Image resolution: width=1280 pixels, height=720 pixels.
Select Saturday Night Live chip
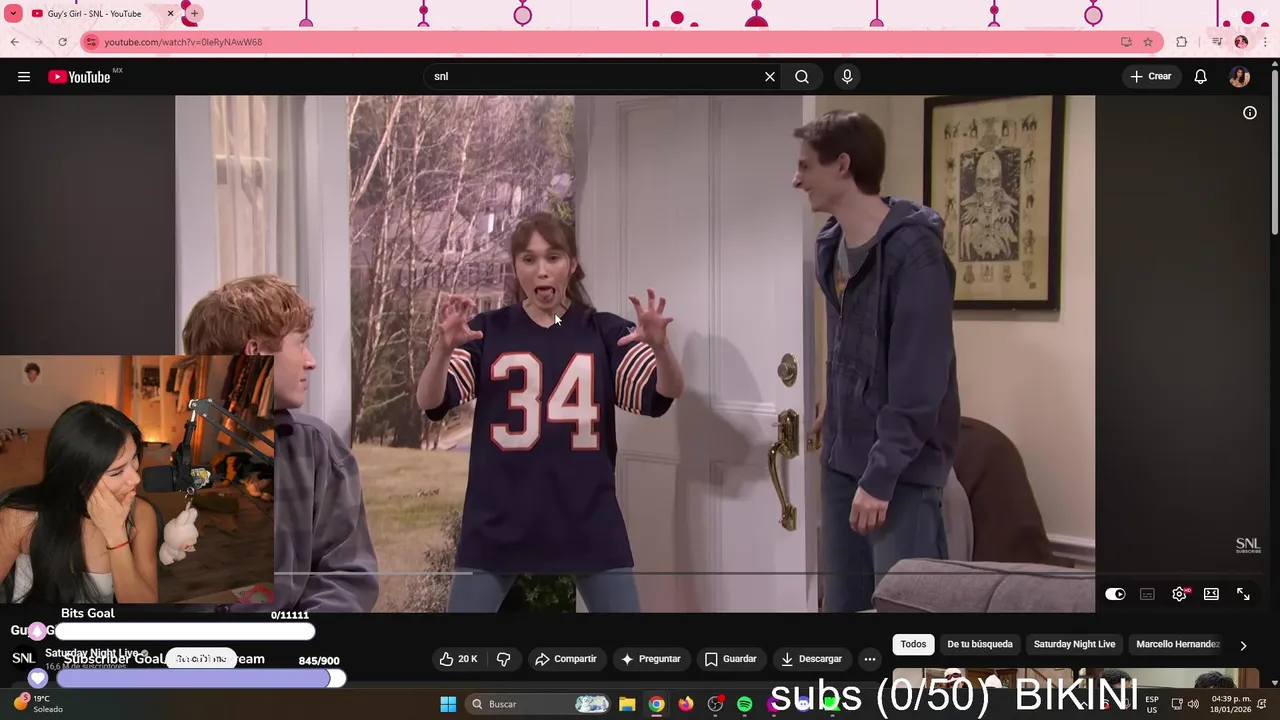tap(1074, 644)
